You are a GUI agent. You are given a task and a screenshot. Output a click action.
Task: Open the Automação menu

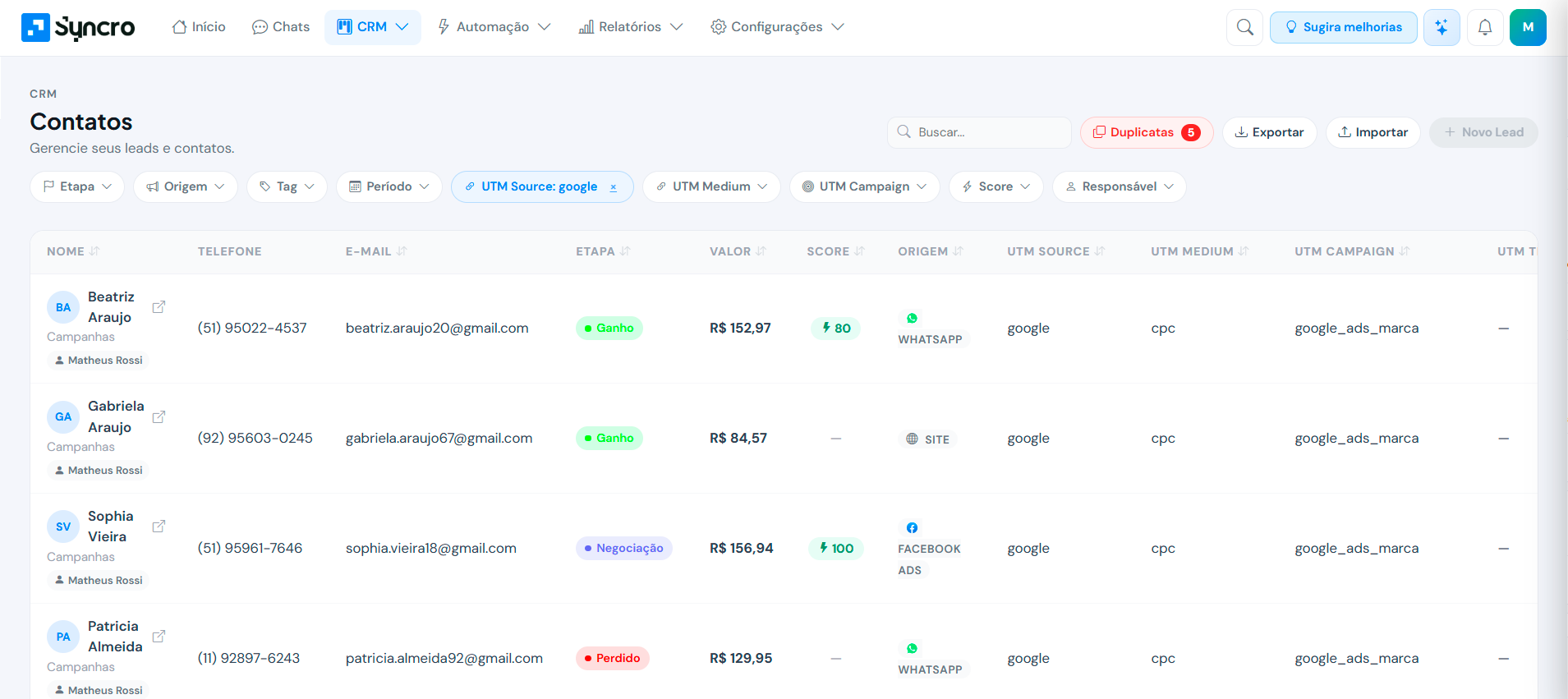(494, 27)
